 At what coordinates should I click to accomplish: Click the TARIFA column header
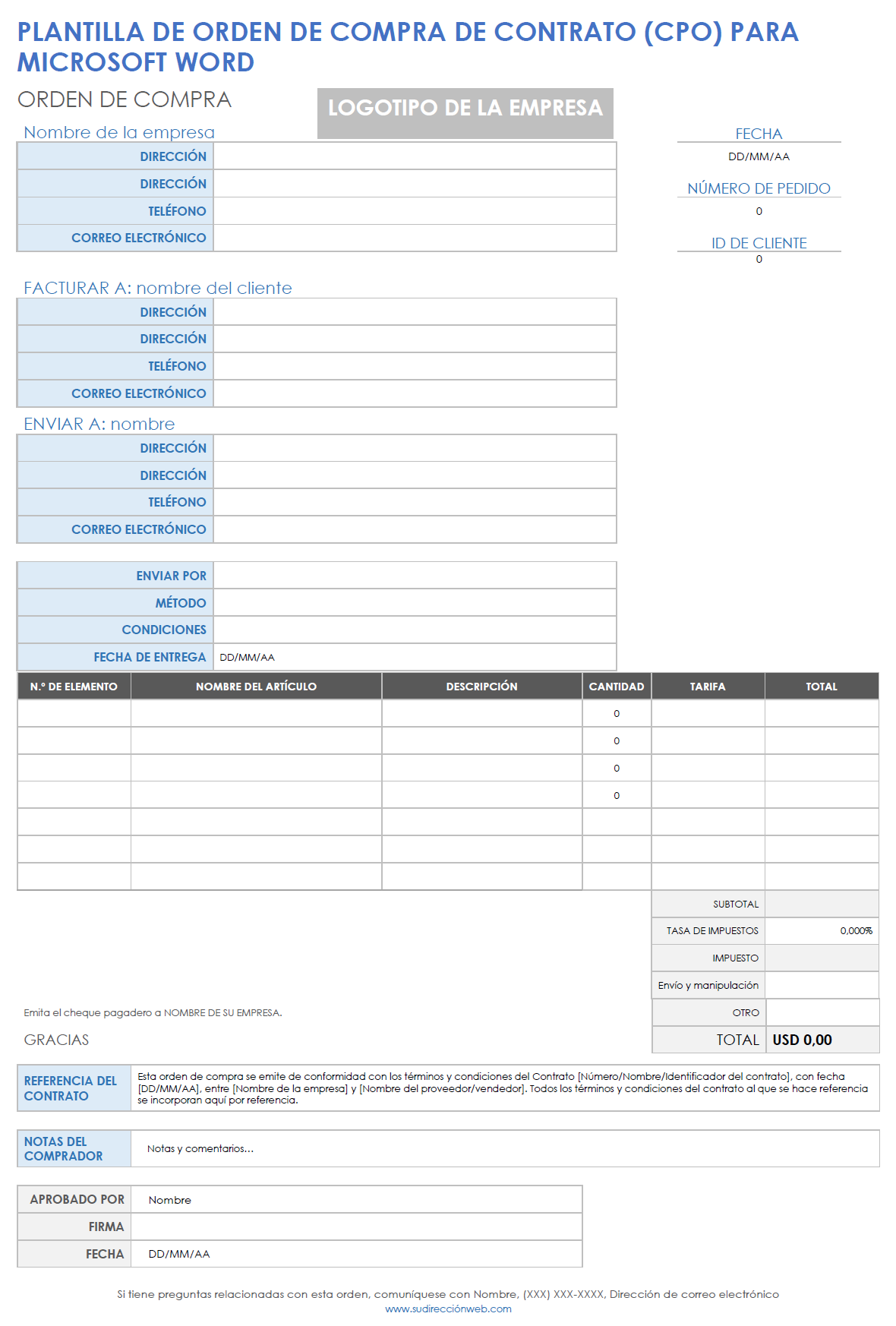click(708, 686)
